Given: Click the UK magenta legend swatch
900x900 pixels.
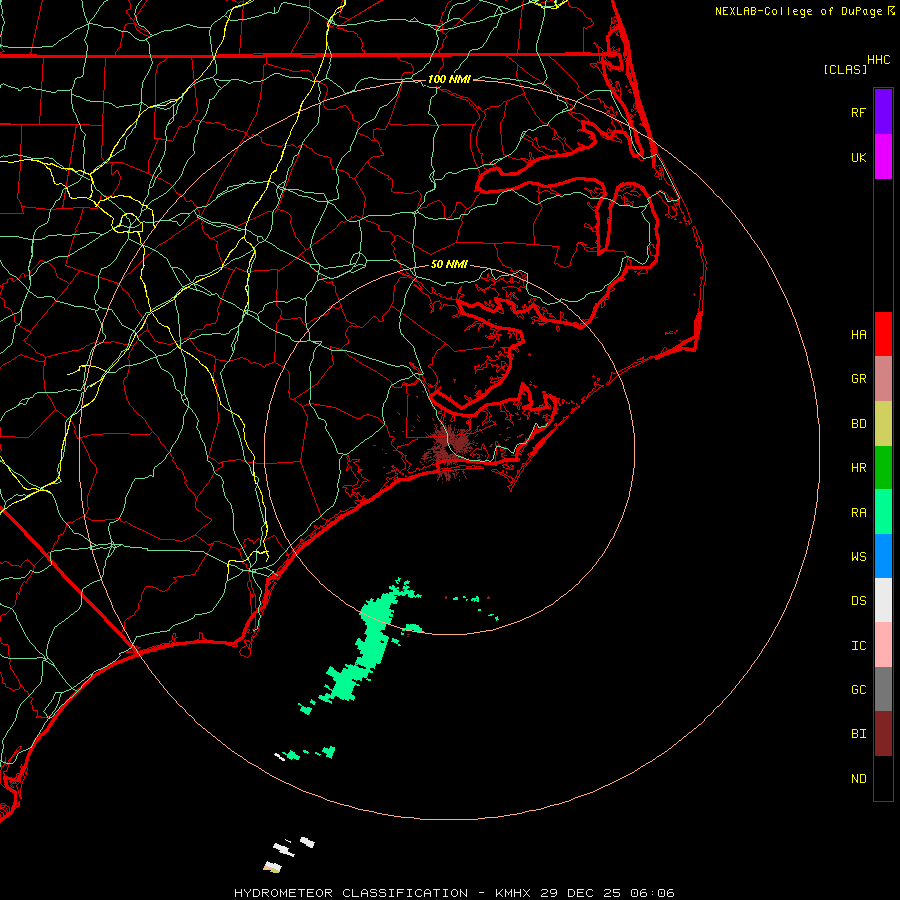Looking at the screenshot, I should point(883,156).
